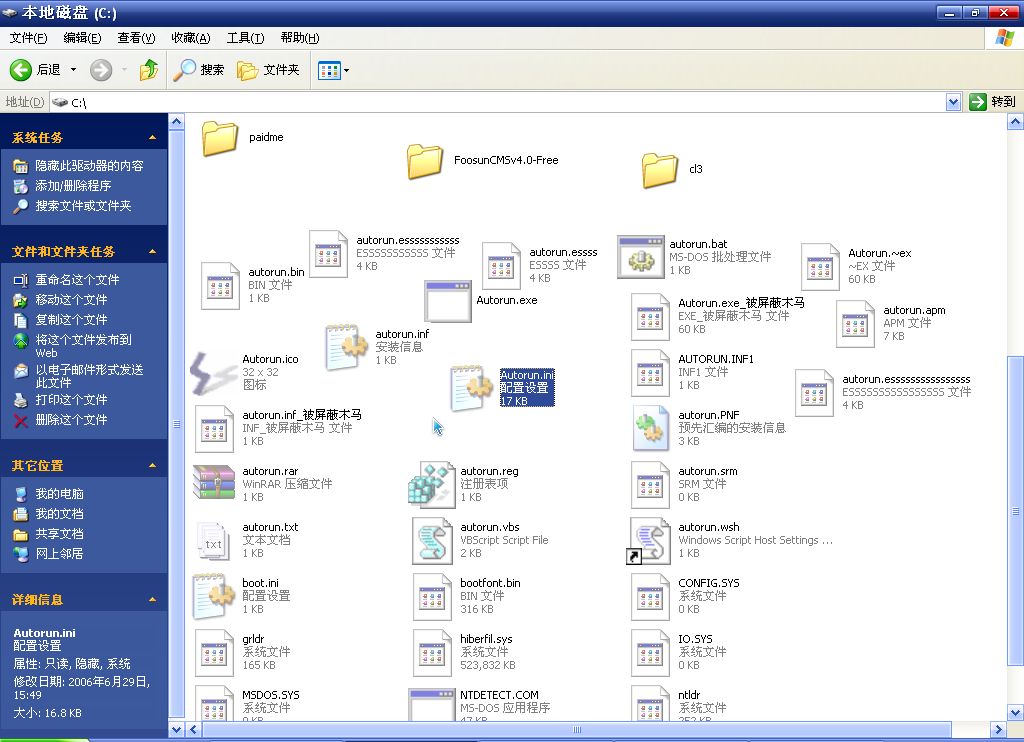
Task: Click 搜索文件或文件夹 link
Action: [83, 206]
